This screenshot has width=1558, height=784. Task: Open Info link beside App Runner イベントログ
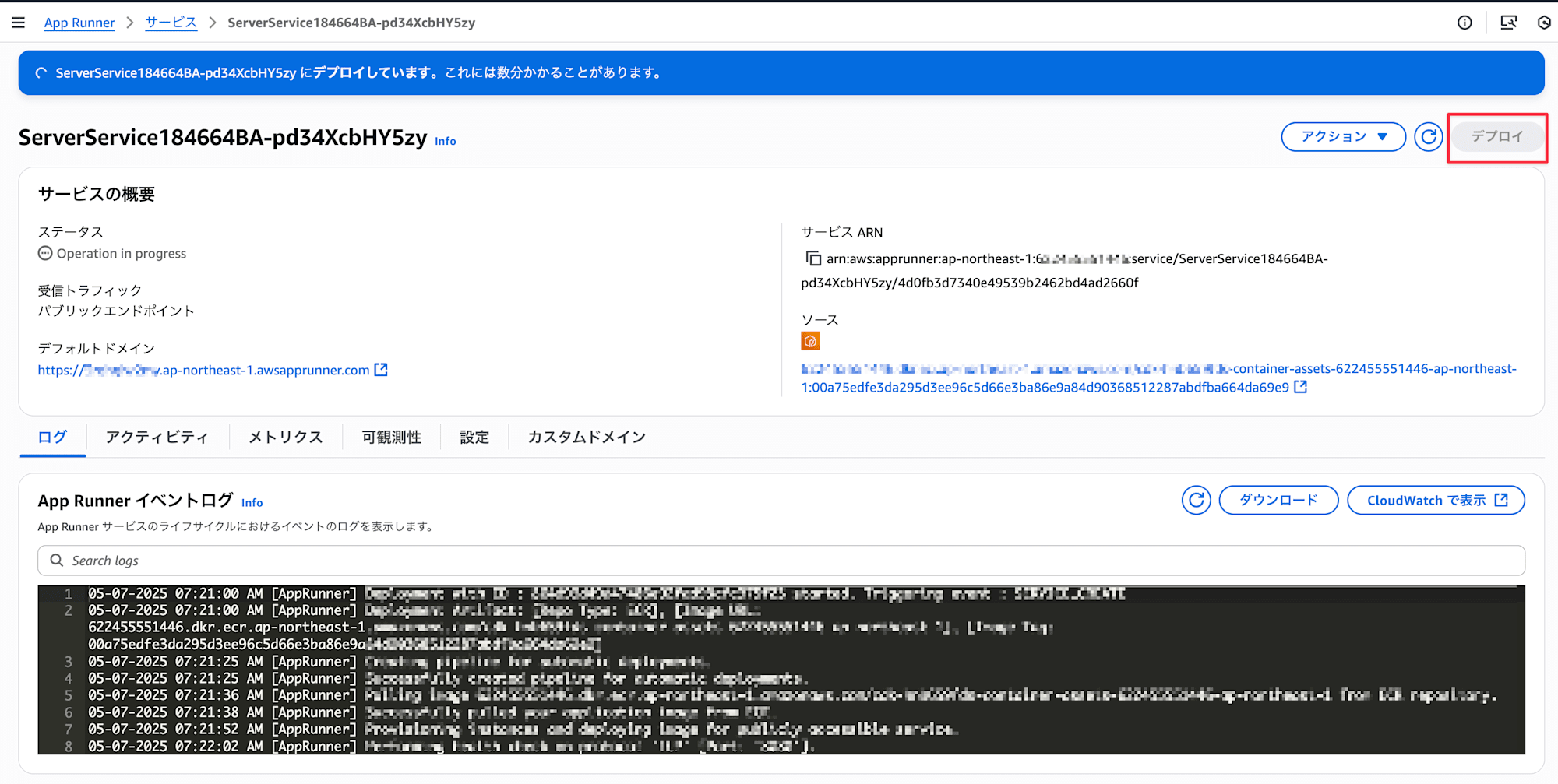[x=252, y=502]
